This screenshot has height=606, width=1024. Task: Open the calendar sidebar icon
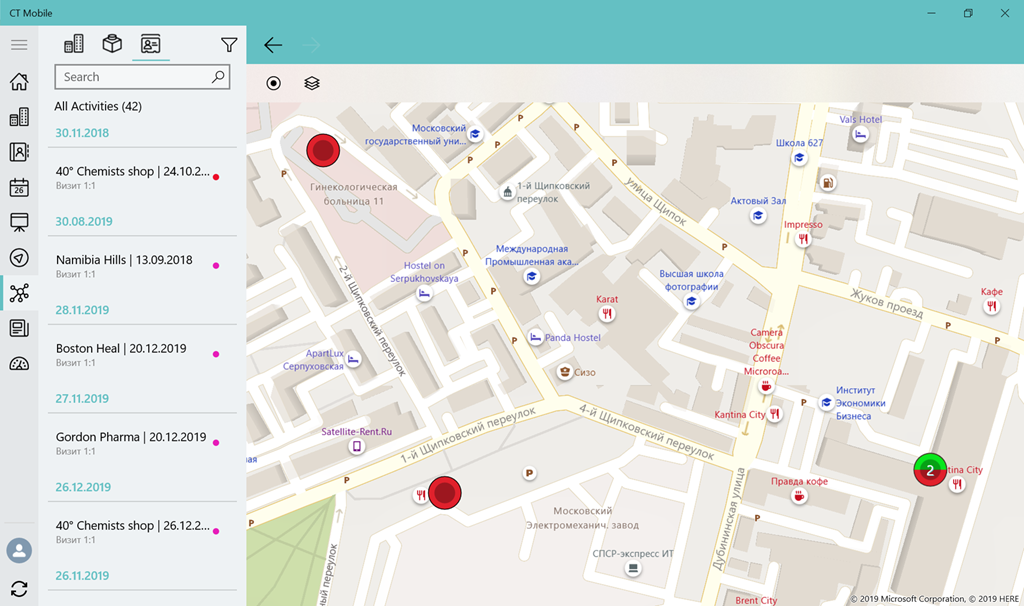click(19, 187)
